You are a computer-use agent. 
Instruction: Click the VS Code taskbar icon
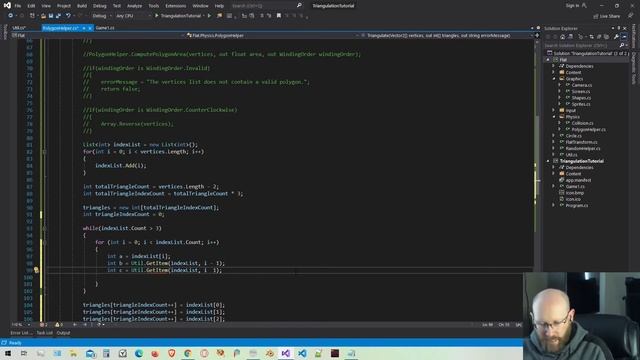click(x=302, y=353)
